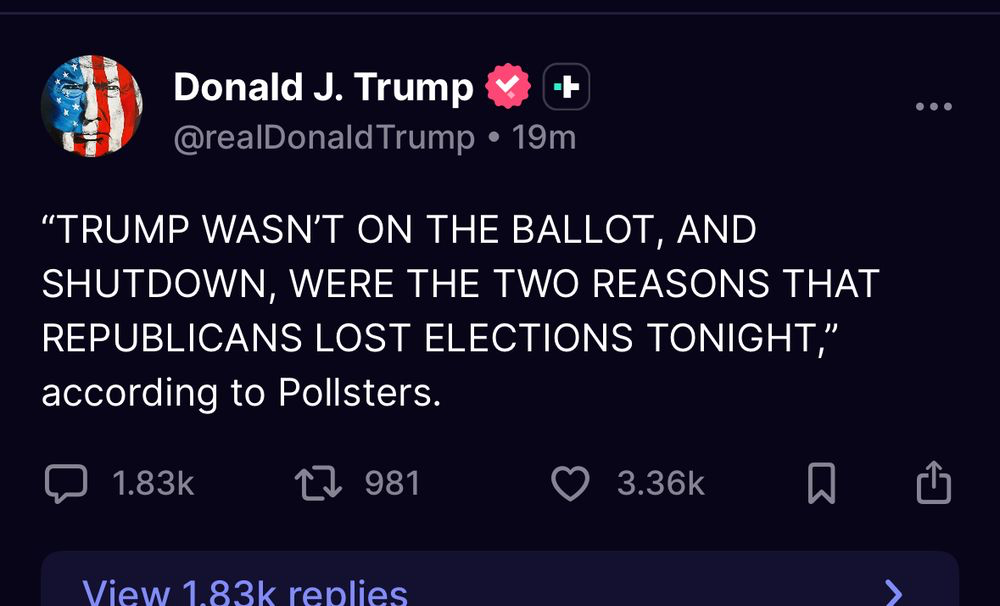Click the "TRUMP WASN'T ON THE BALLOT" line

point(399,230)
